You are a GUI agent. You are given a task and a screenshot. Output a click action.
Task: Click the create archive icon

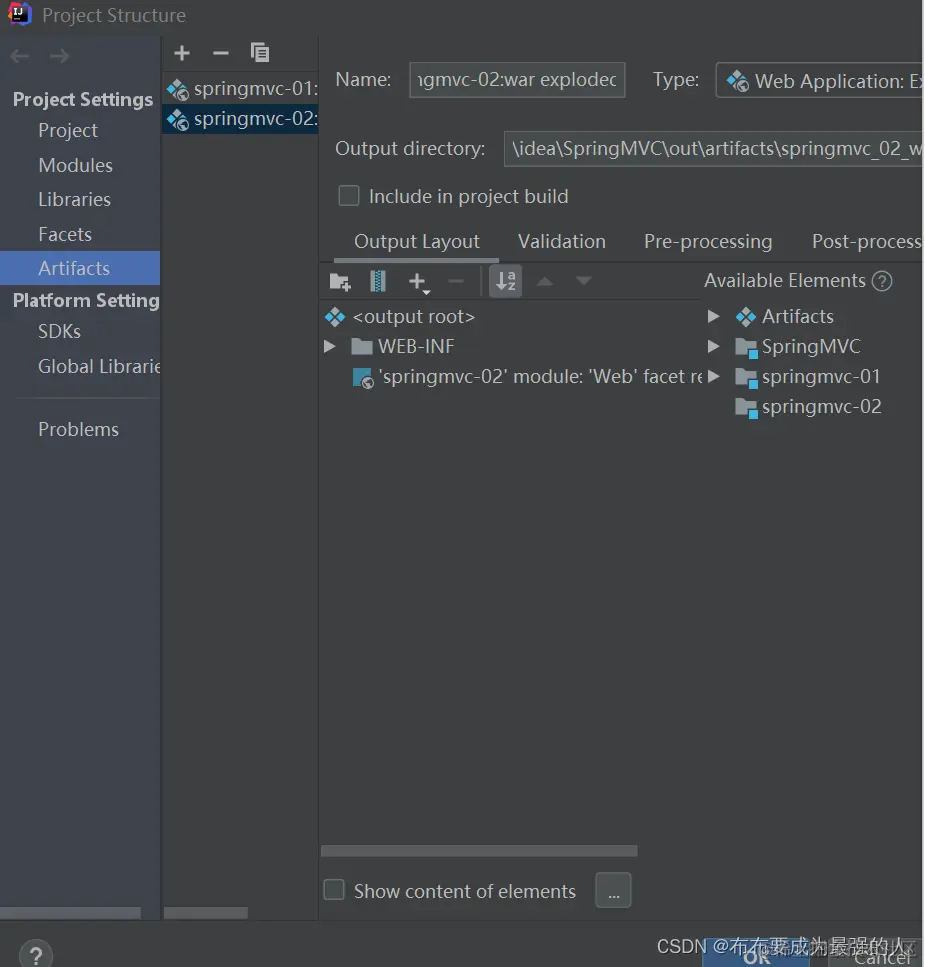click(x=377, y=281)
